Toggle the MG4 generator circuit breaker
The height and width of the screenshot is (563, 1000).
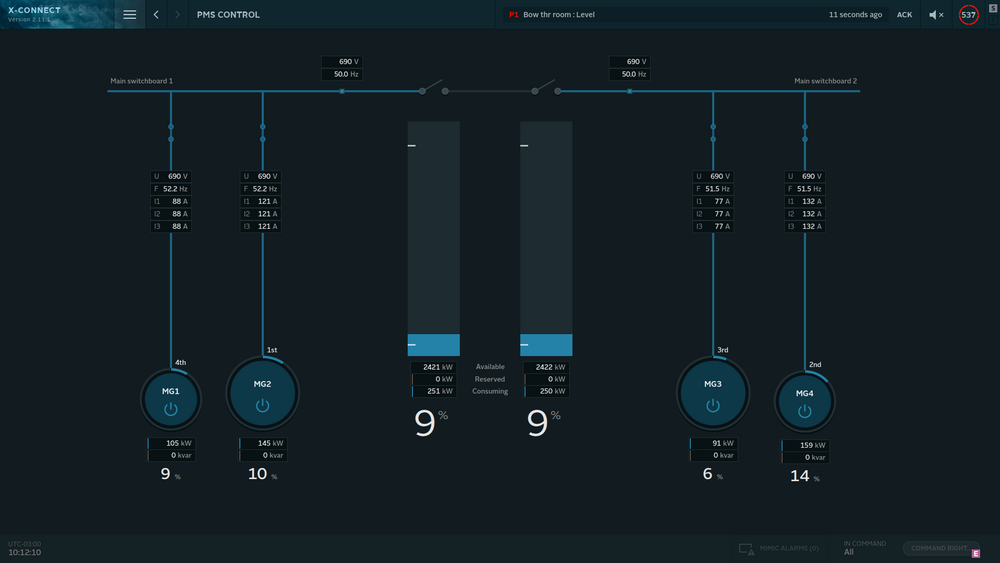coord(805,133)
